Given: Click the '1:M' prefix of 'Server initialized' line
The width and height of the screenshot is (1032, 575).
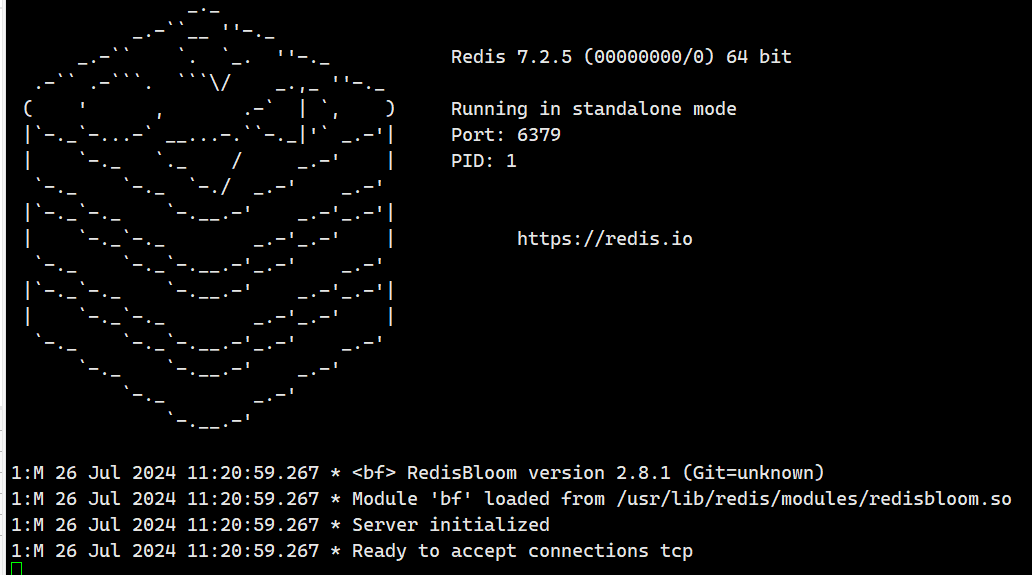Looking at the screenshot, I should click(x=27, y=525).
